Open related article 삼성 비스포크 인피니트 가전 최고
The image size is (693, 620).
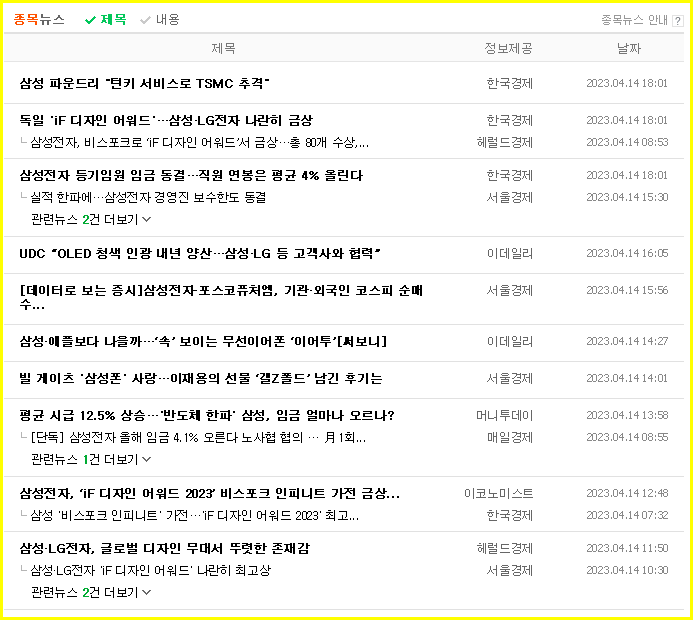pyautogui.click(x=194, y=515)
